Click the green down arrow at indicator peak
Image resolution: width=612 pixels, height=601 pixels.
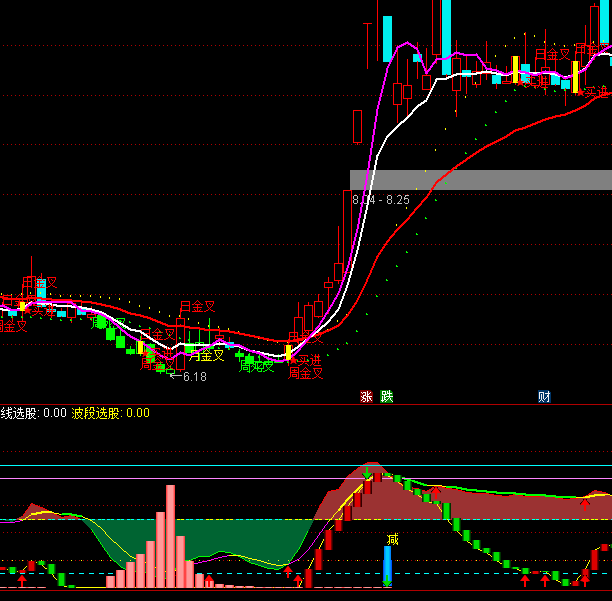367,472
